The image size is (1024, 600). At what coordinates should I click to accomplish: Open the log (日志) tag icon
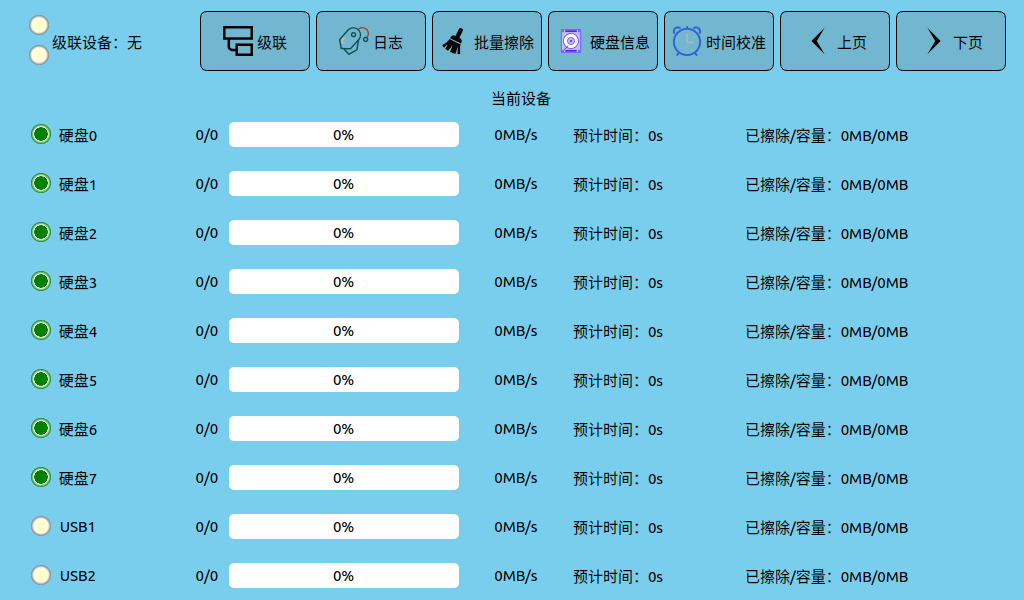(354, 42)
